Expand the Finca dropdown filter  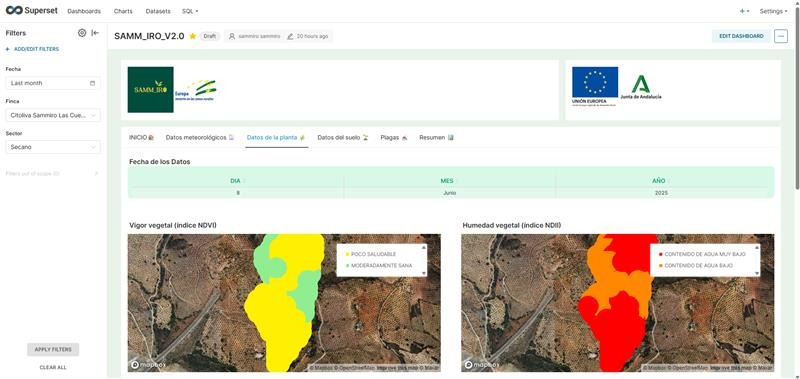[53, 115]
